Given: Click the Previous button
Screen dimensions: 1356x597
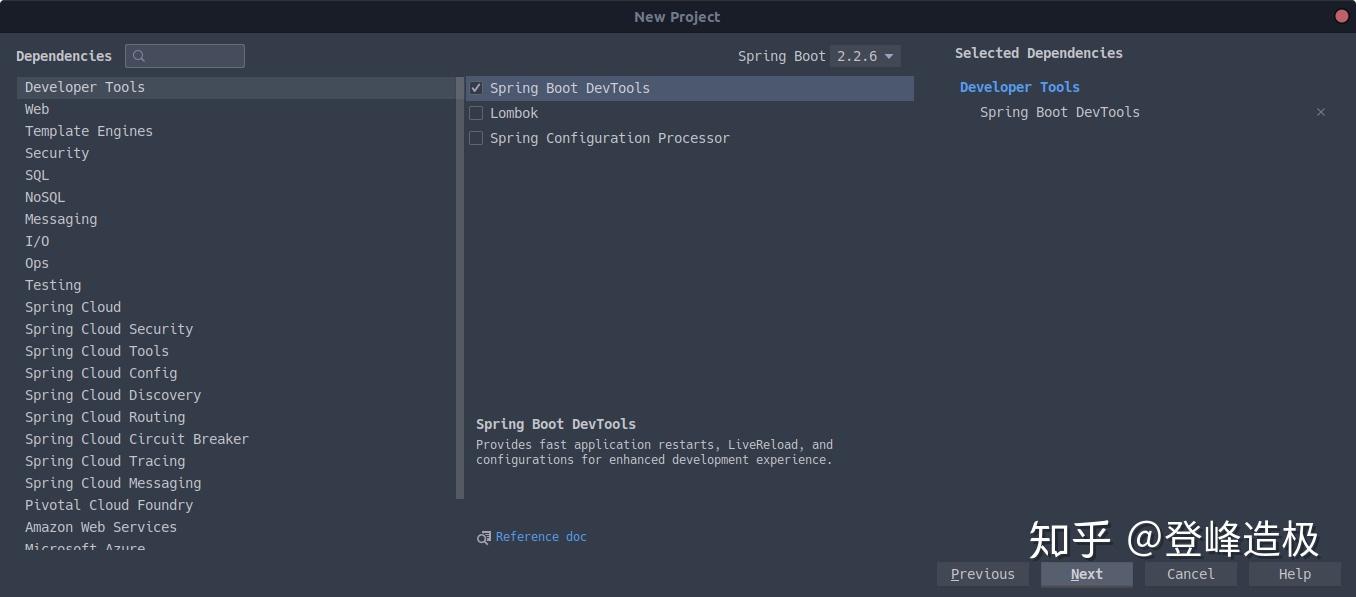Looking at the screenshot, I should click(982, 574).
